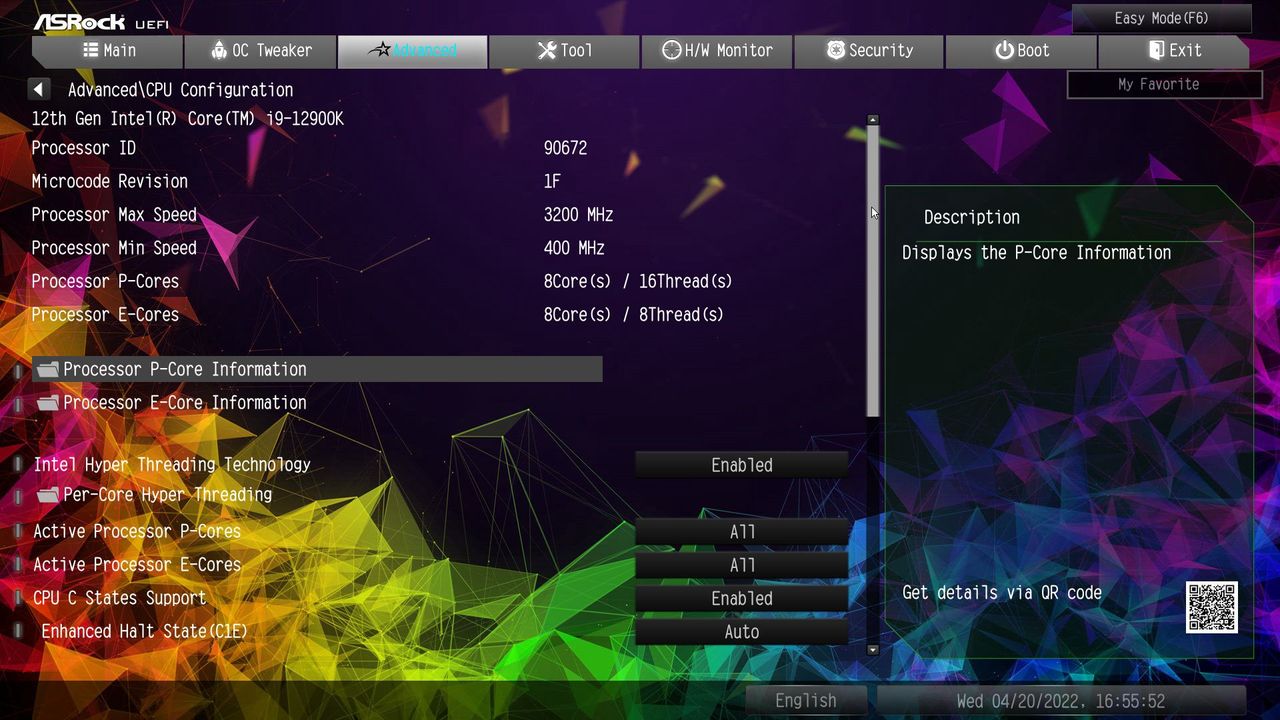
Task: Select the CPU C States Support label
Action: pyautogui.click(x=120, y=598)
